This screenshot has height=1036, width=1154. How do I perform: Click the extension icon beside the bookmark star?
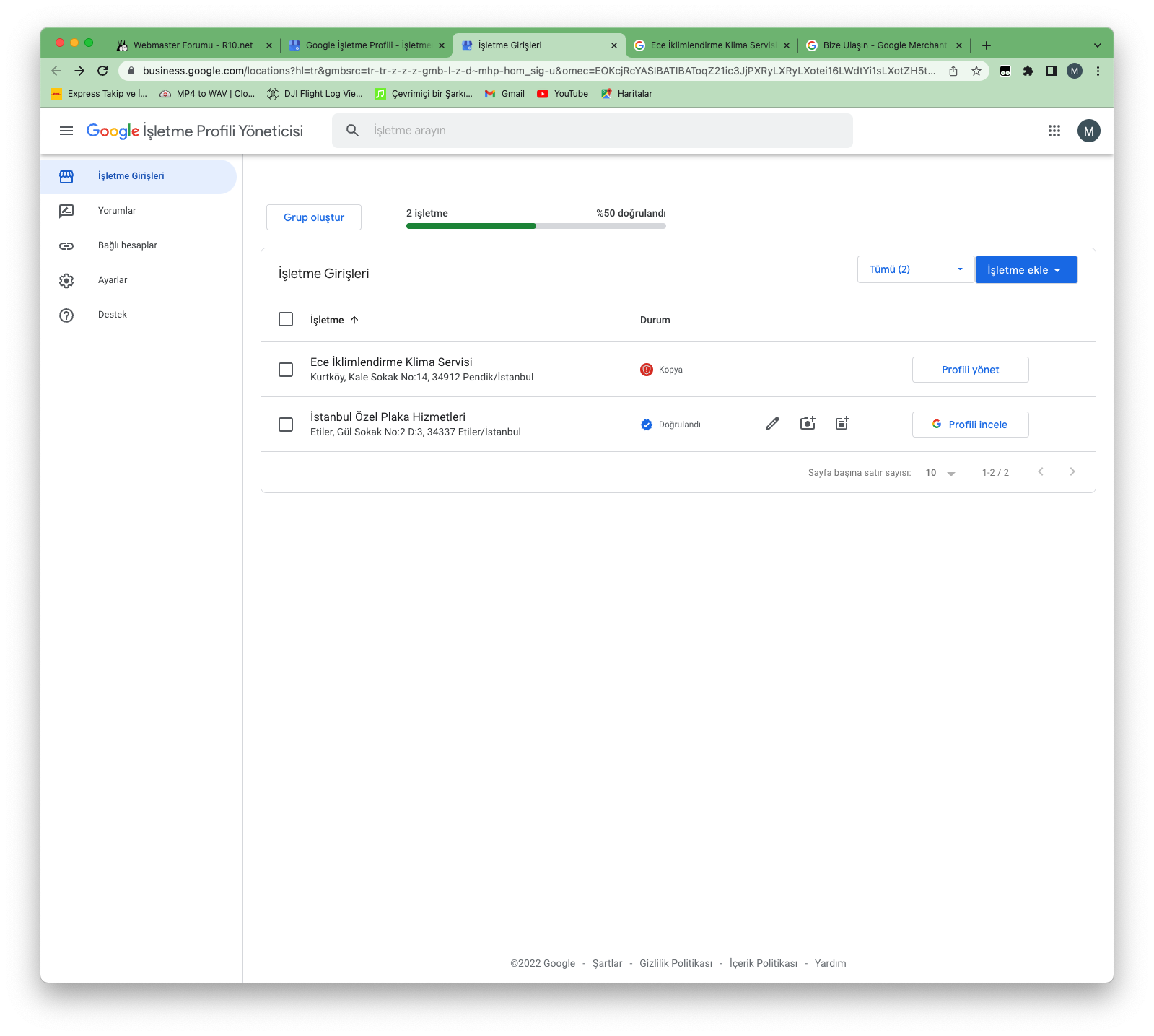coord(1005,71)
